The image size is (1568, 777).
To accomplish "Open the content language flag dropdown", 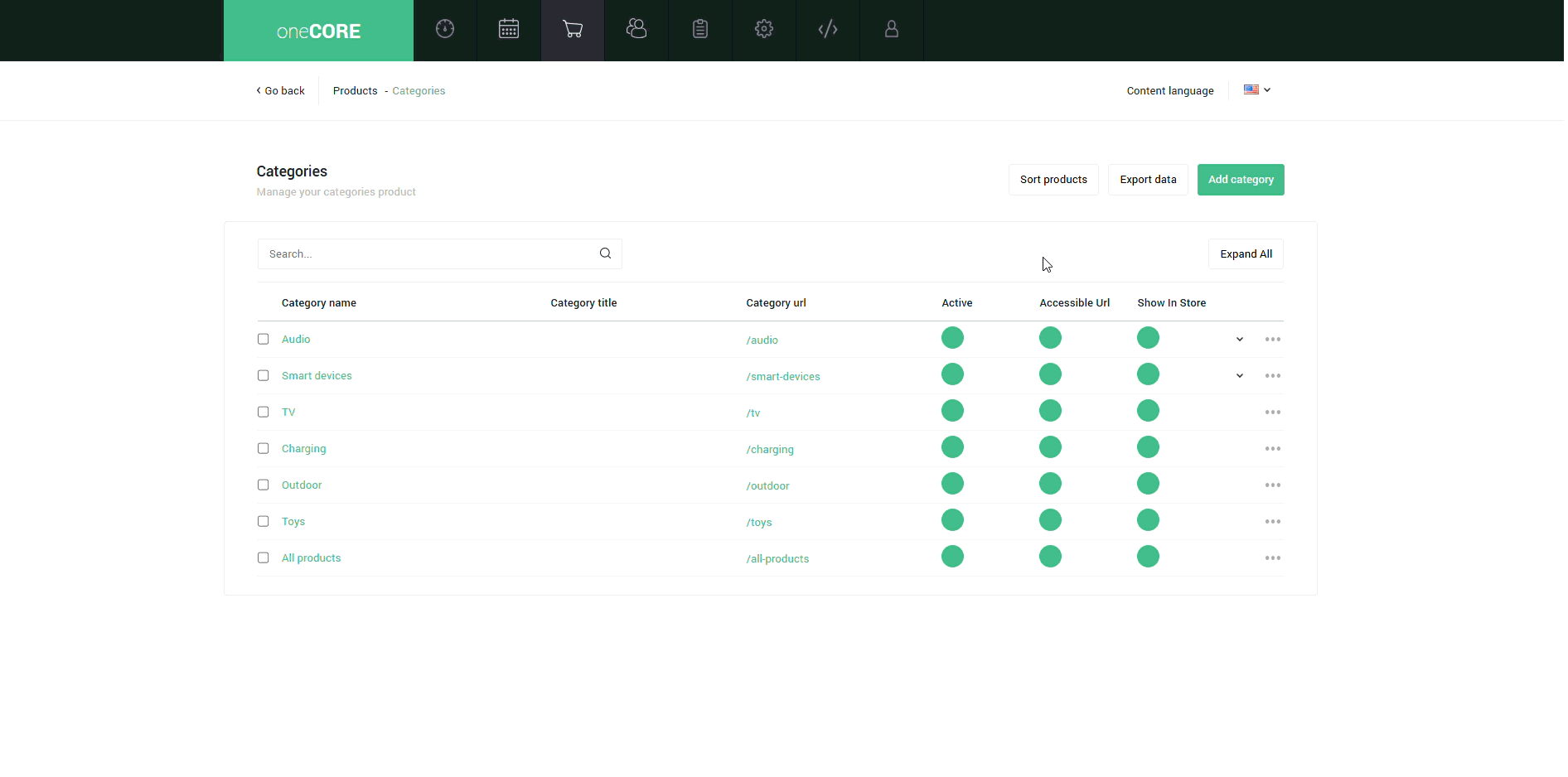I will pos(1257,90).
